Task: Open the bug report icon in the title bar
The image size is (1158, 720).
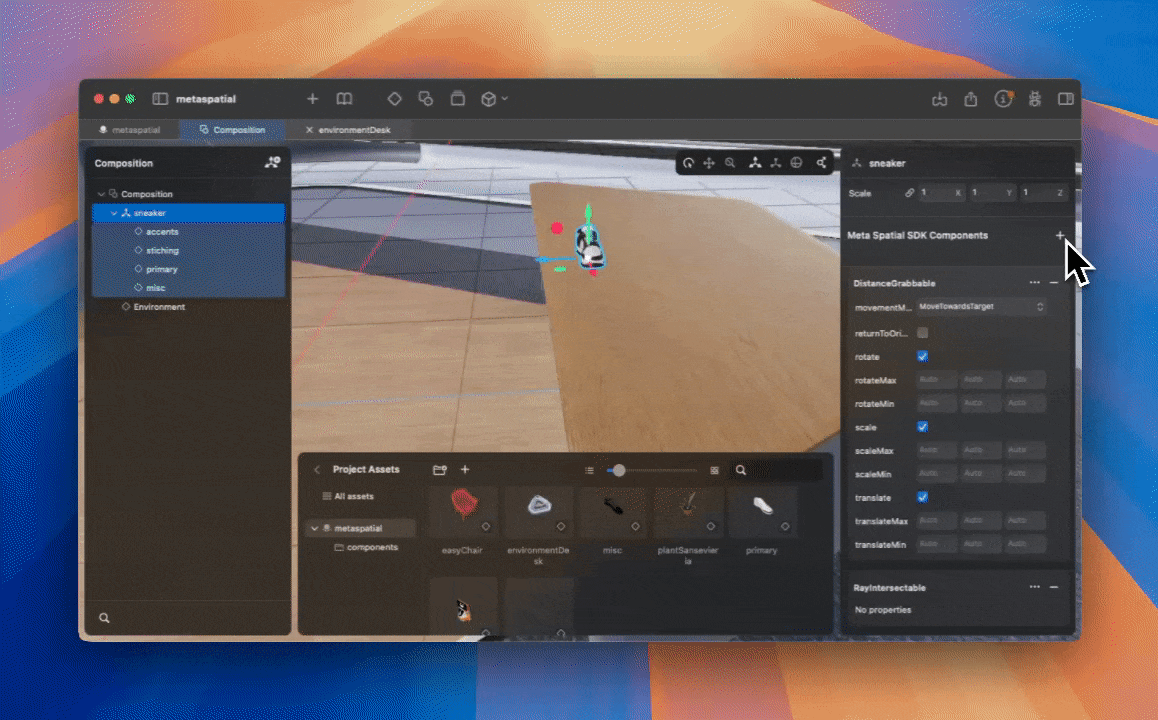Action: [1035, 99]
